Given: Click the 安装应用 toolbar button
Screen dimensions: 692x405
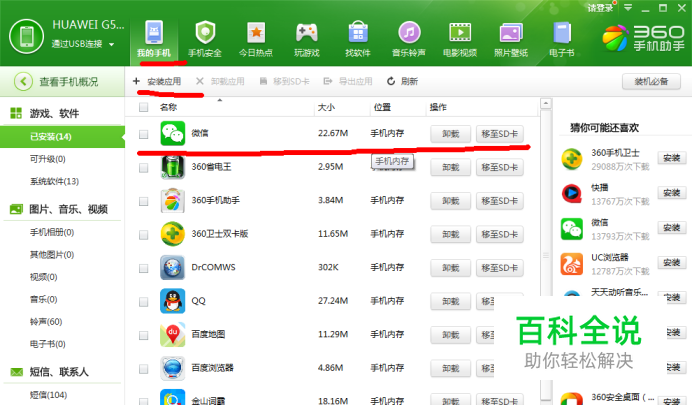Looking at the screenshot, I should [x=157, y=81].
